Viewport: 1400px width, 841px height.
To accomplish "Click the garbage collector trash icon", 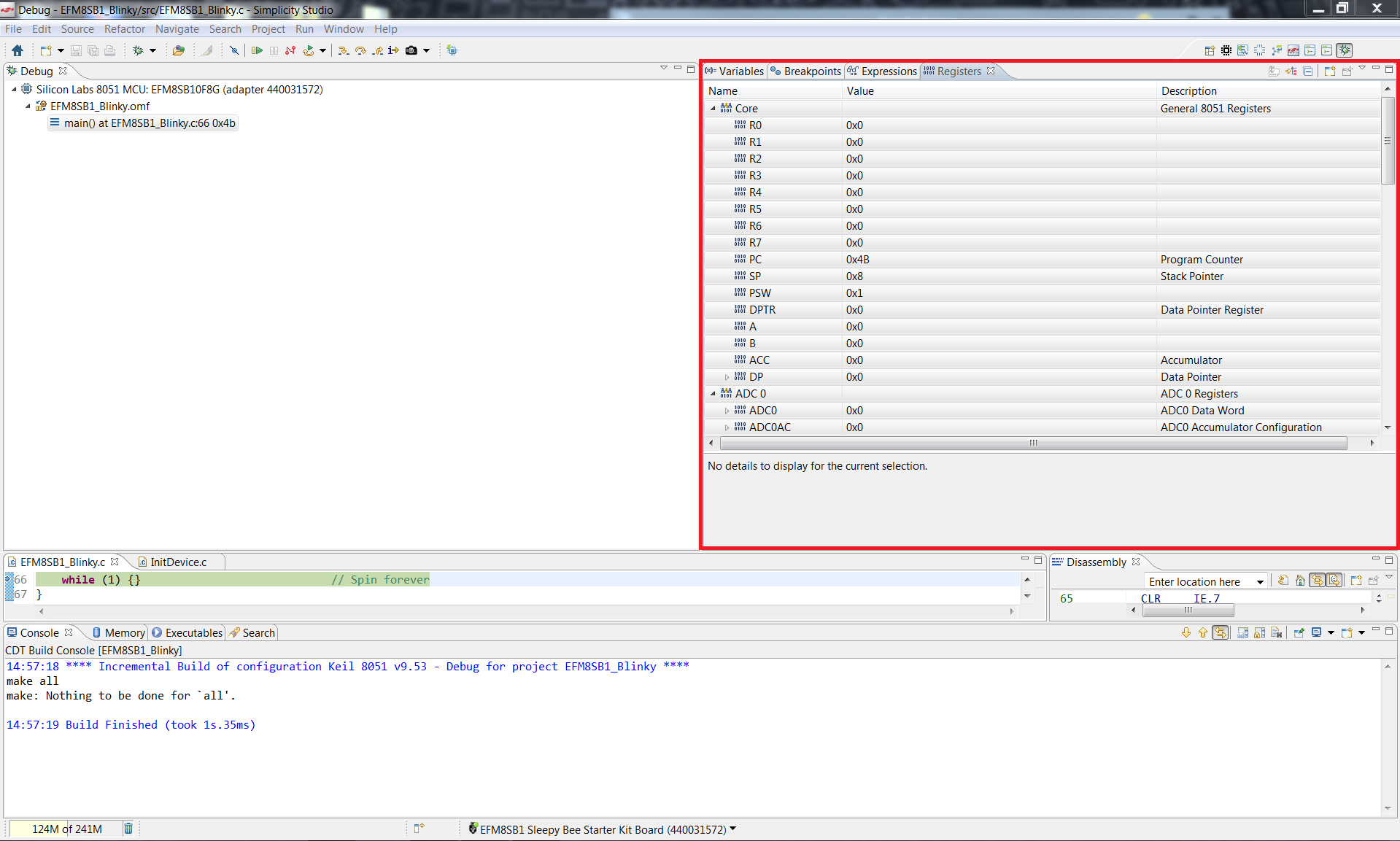I will click(x=128, y=829).
